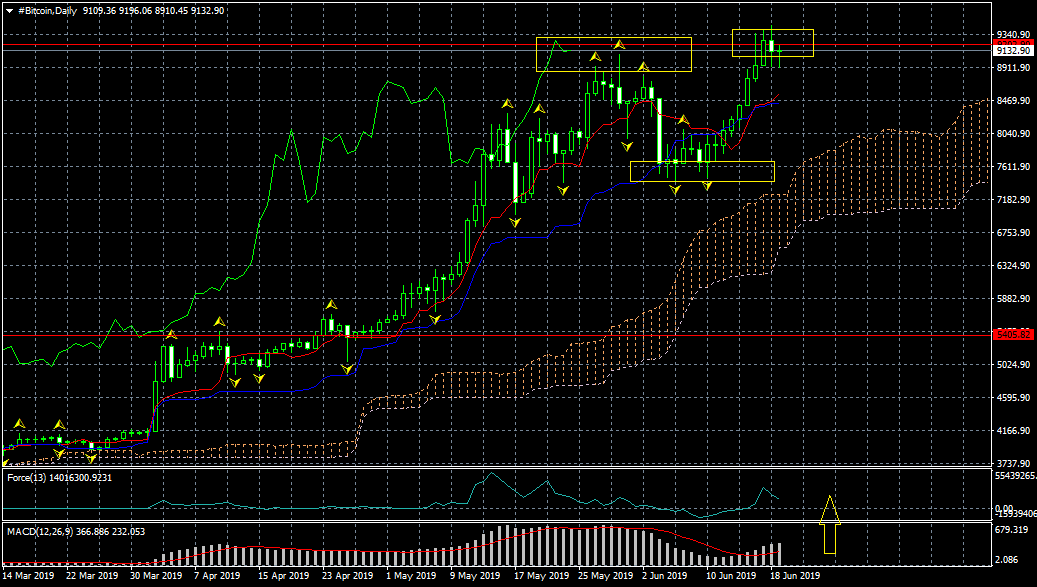Click the 14 Mar 2019 date label

point(29,576)
